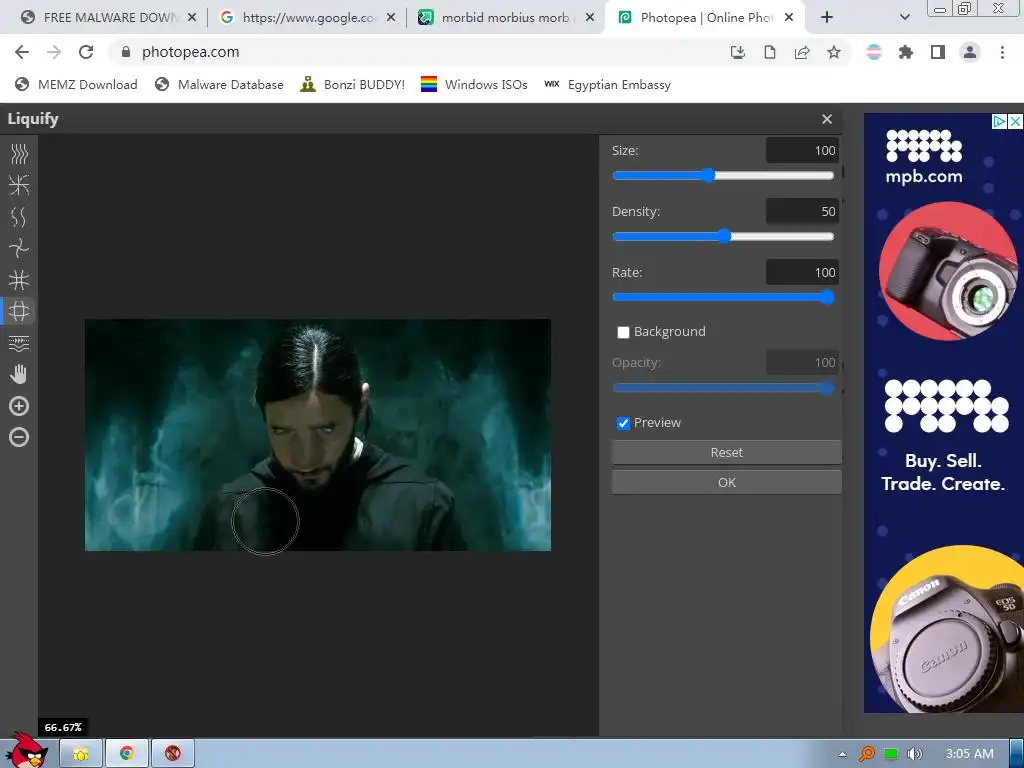
Task: Open Windows ISOs bookmark
Action: pos(474,85)
